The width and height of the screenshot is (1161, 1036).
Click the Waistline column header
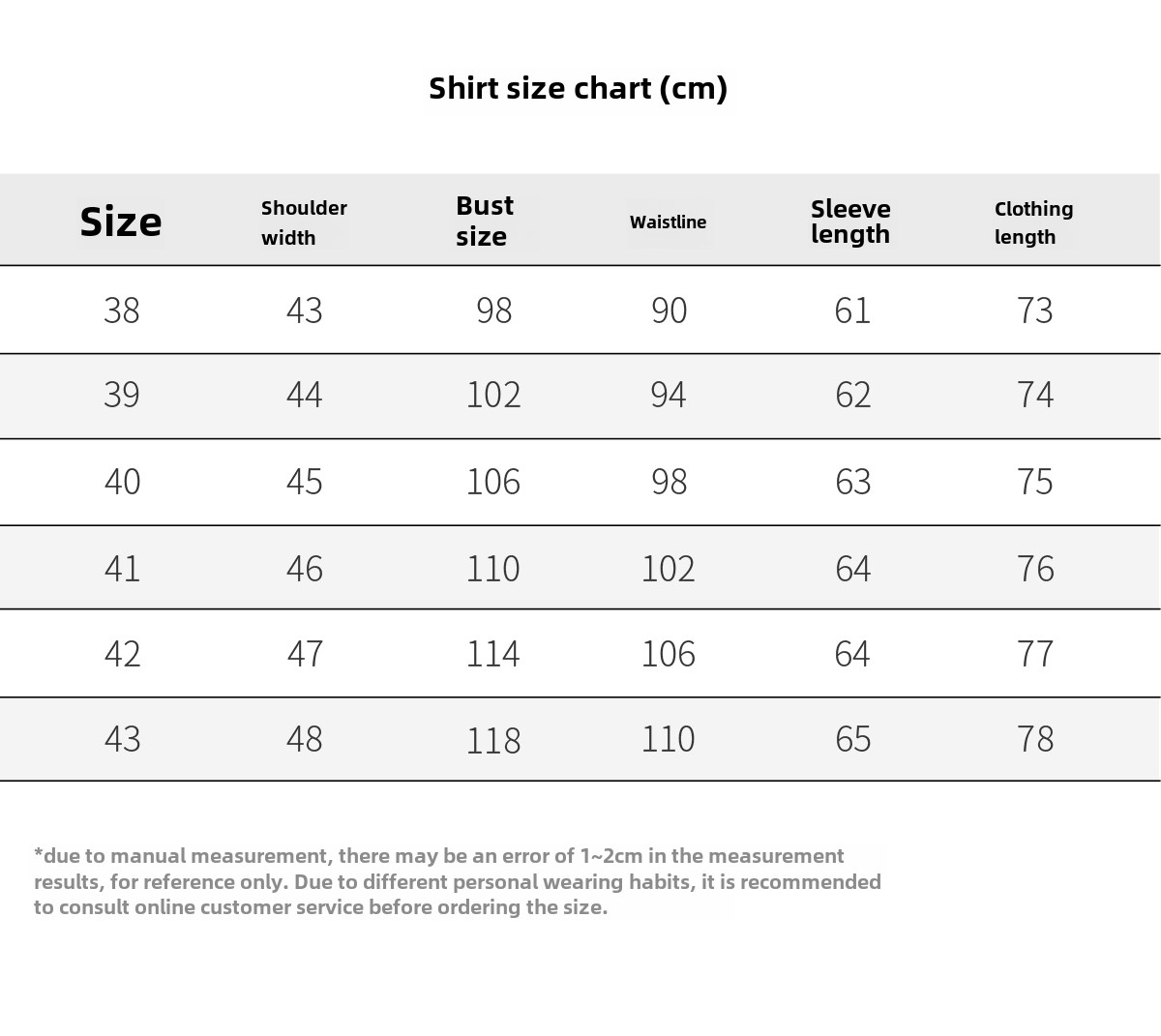668,222
